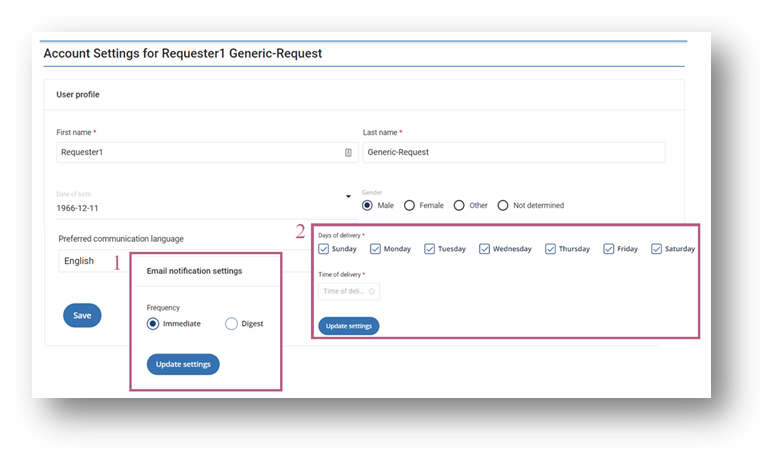776x463 pixels.
Task: Toggle the Tuesday delivery checkbox
Action: click(x=430, y=249)
